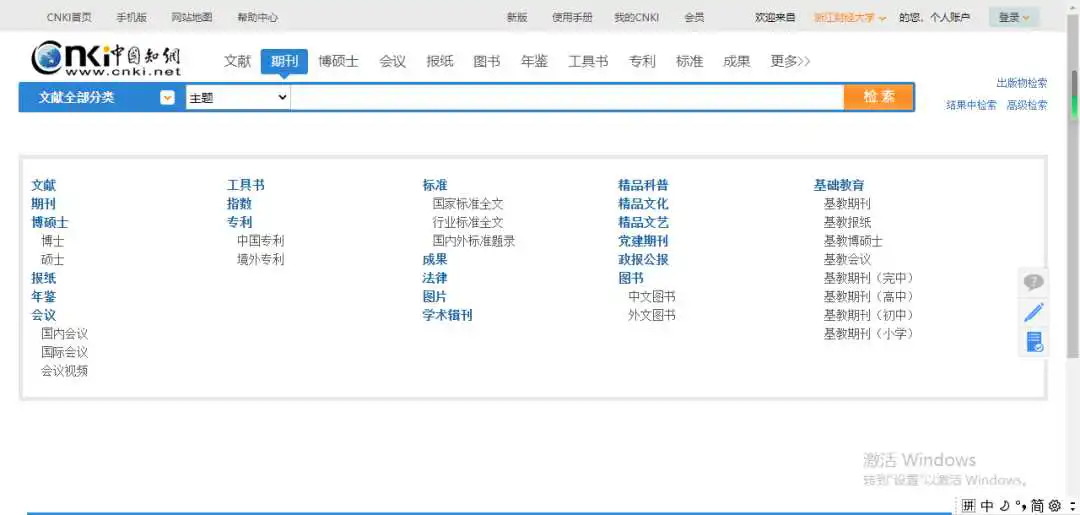Viewport: 1080px width, 515px height.
Task: Click the IME 中 language indicator
Action: pos(987,506)
